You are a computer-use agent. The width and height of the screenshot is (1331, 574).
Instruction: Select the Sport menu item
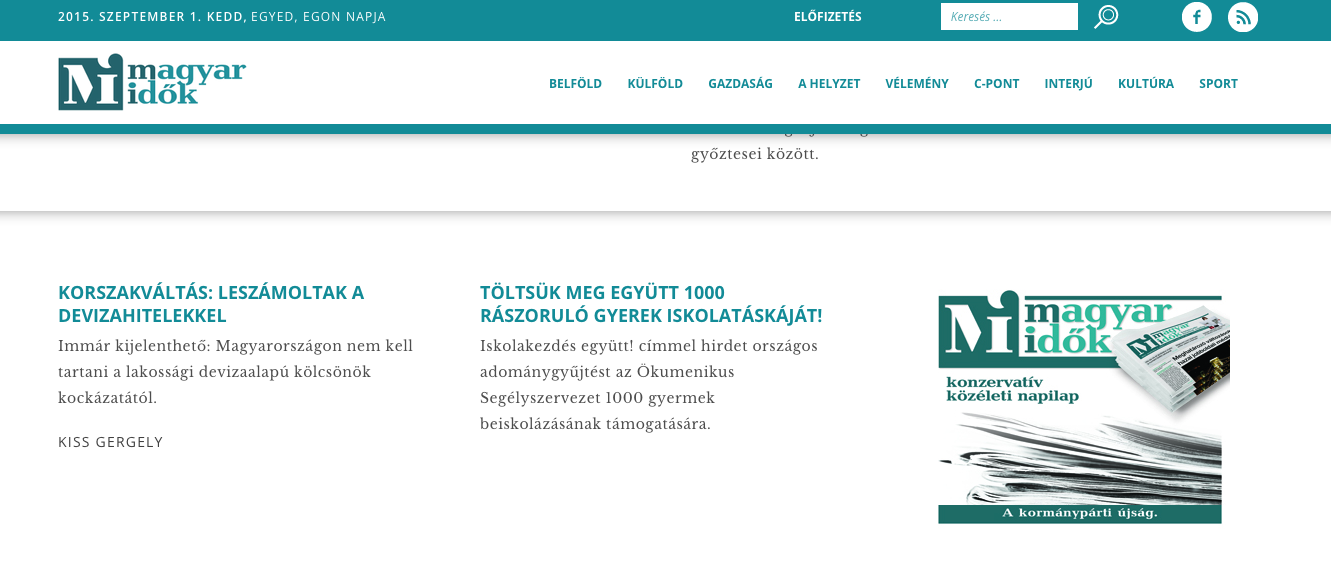coord(1218,84)
